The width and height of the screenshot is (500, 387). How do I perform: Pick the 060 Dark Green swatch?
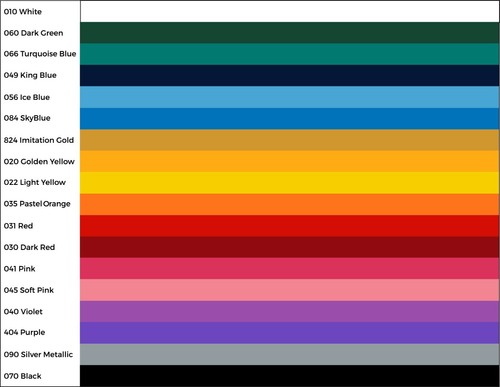point(289,33)
